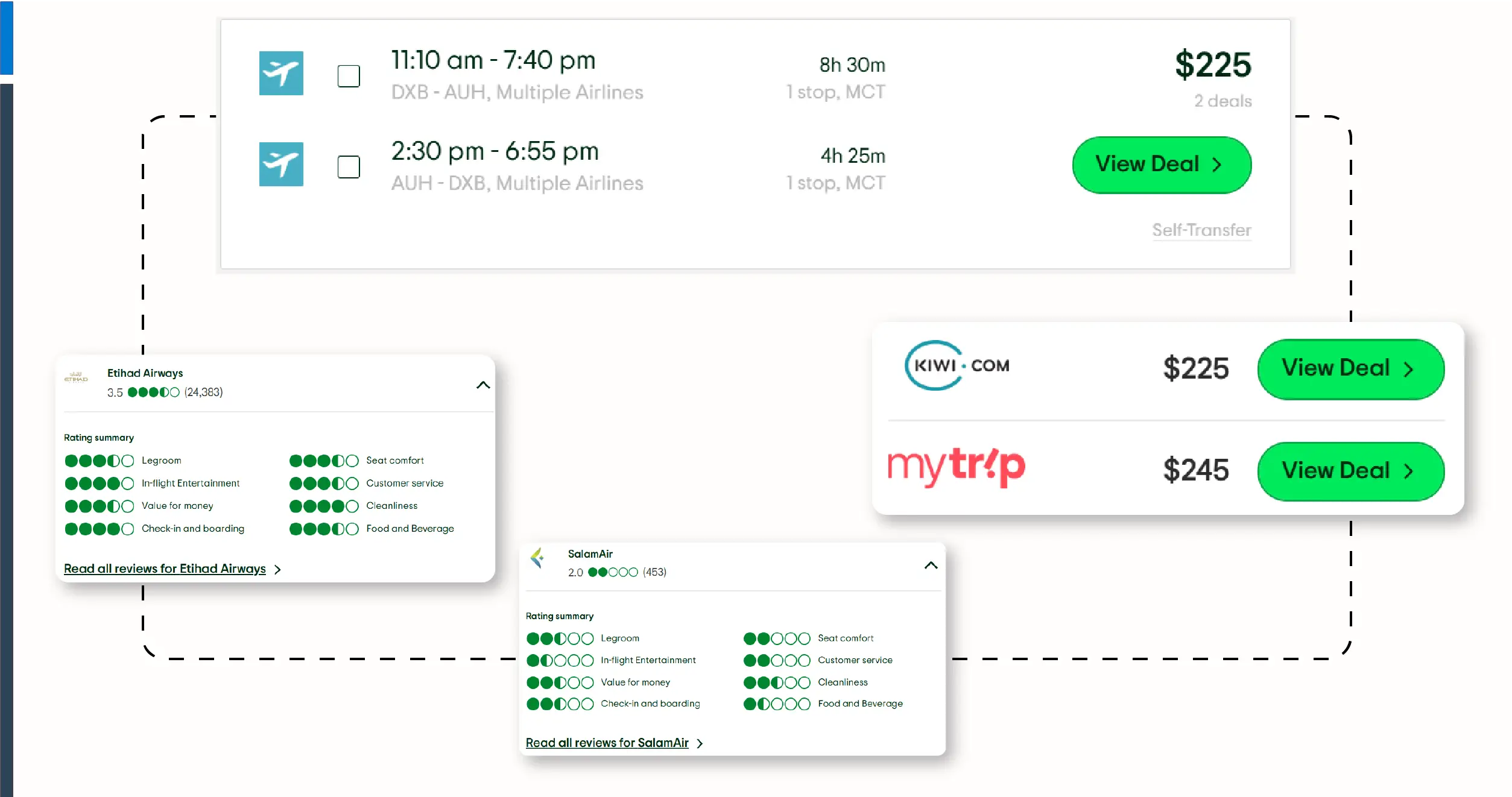
Task: Click the Etihad Airways 3.5 rating bubbles
Action: click(153, 392)
